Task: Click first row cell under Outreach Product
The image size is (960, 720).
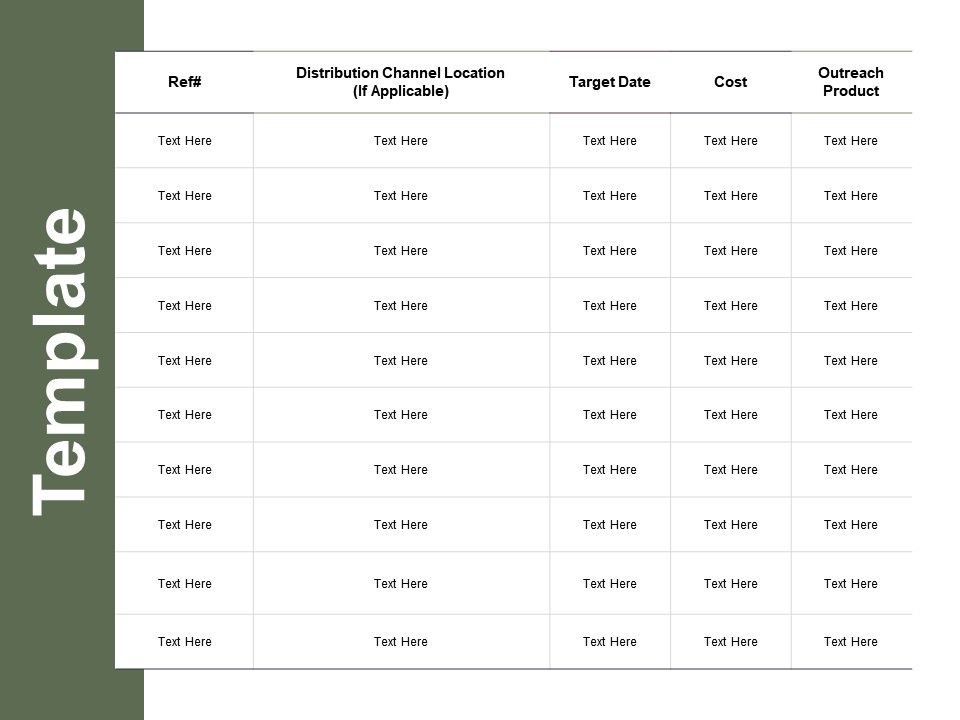Action: (850, 141)
